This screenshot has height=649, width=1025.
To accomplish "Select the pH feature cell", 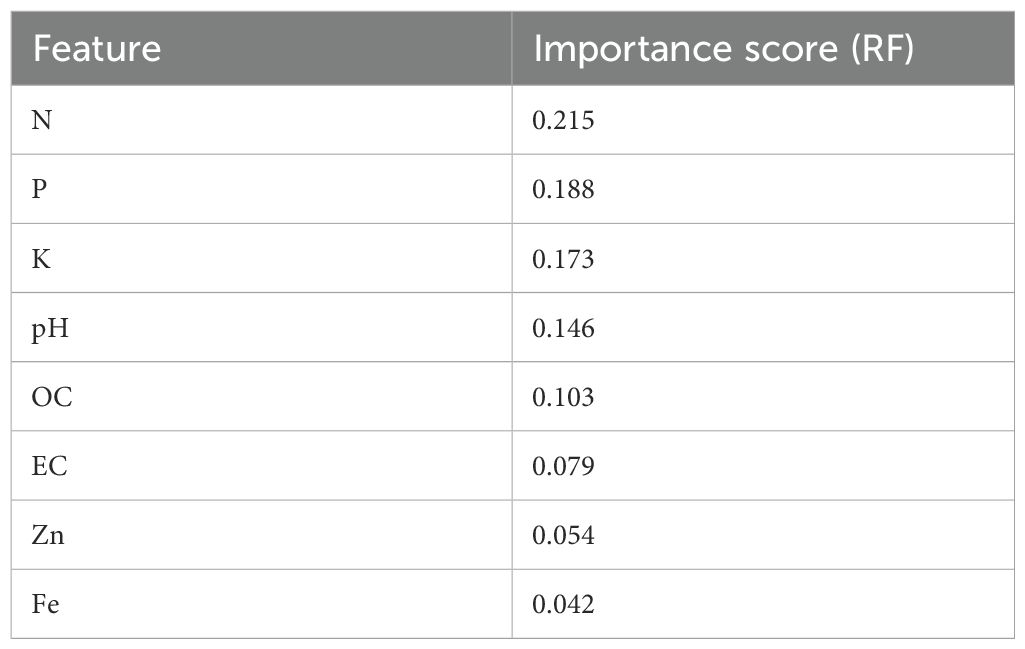I will 47,328.
